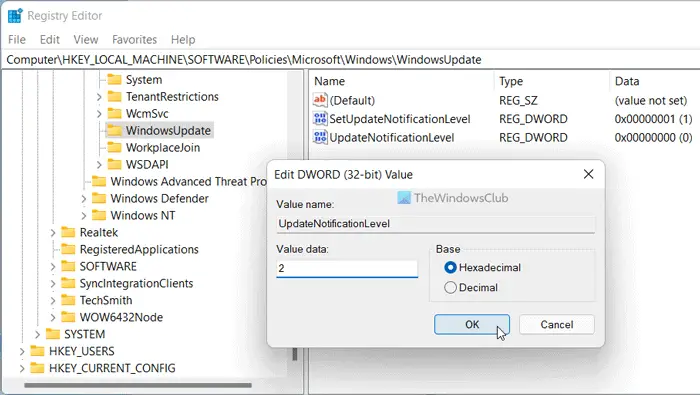The image size is (700, 395).
Task: Click the Realtek folder icon
Action: [x=68, y=232]
